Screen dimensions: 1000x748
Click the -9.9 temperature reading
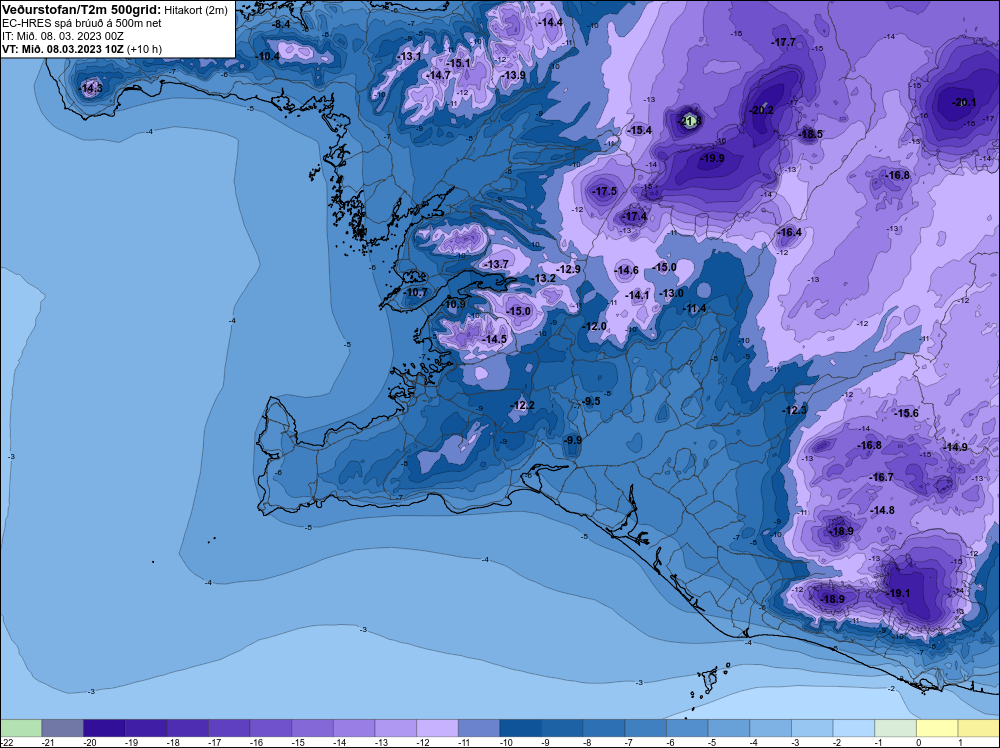point(573,440)
